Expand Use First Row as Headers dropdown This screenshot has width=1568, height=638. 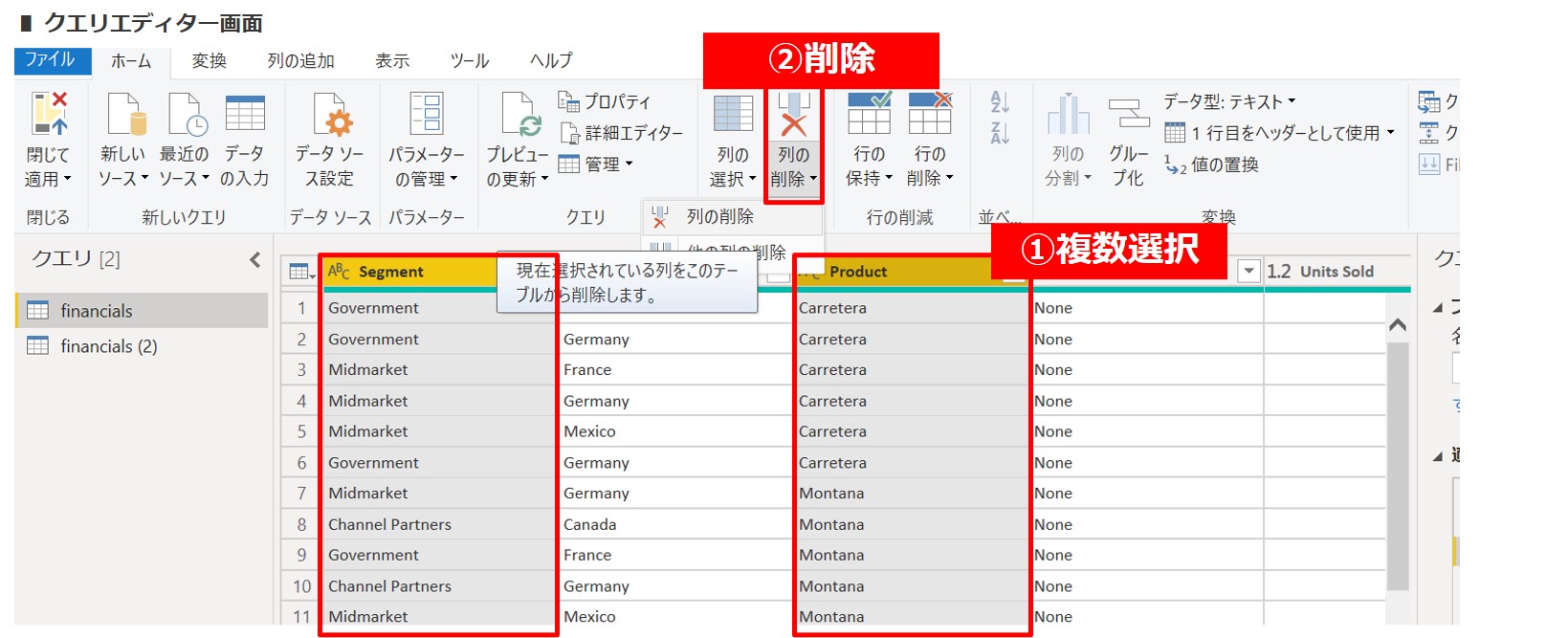pos(1390,133)
